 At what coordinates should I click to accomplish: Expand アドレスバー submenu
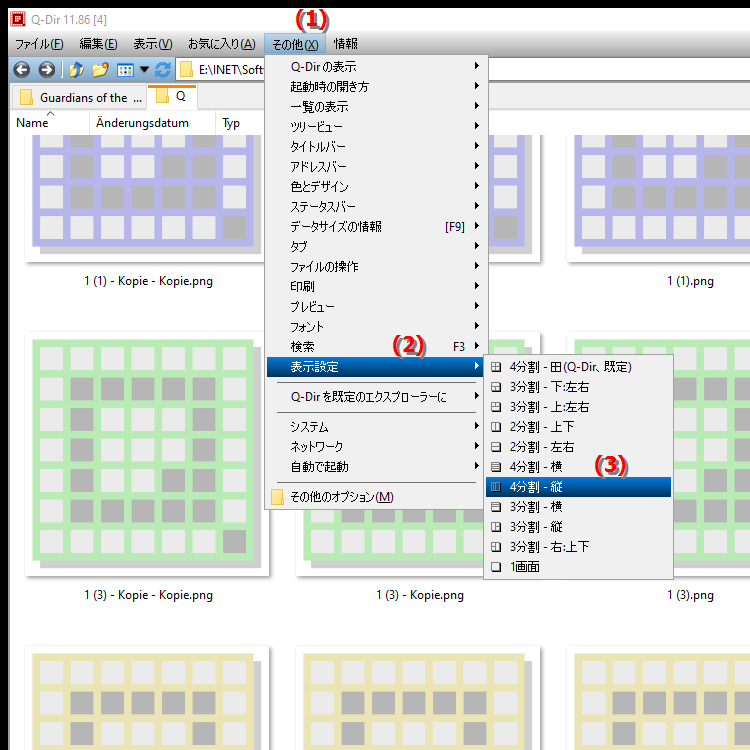coord(375,166)
